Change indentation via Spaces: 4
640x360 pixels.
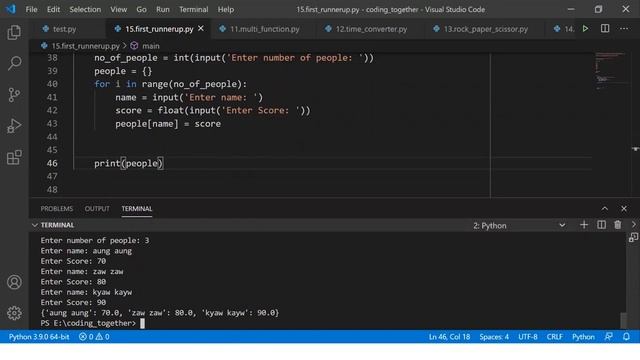(x=494, y=337)
